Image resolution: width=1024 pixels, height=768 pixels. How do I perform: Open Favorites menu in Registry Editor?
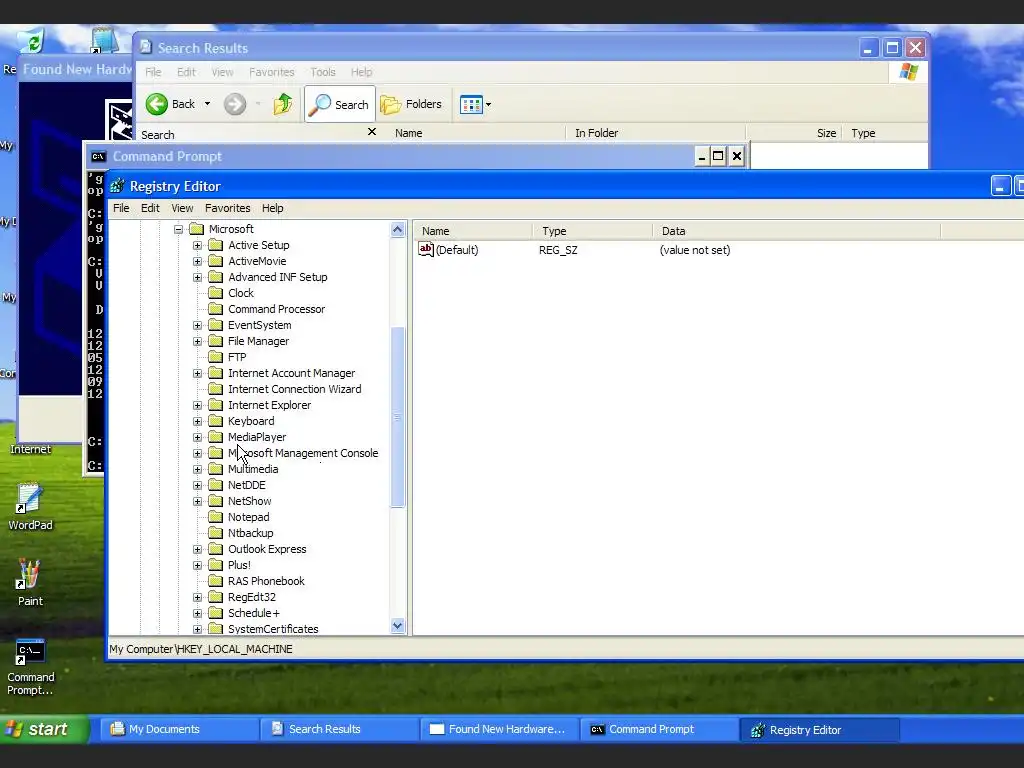coord(227,208)
